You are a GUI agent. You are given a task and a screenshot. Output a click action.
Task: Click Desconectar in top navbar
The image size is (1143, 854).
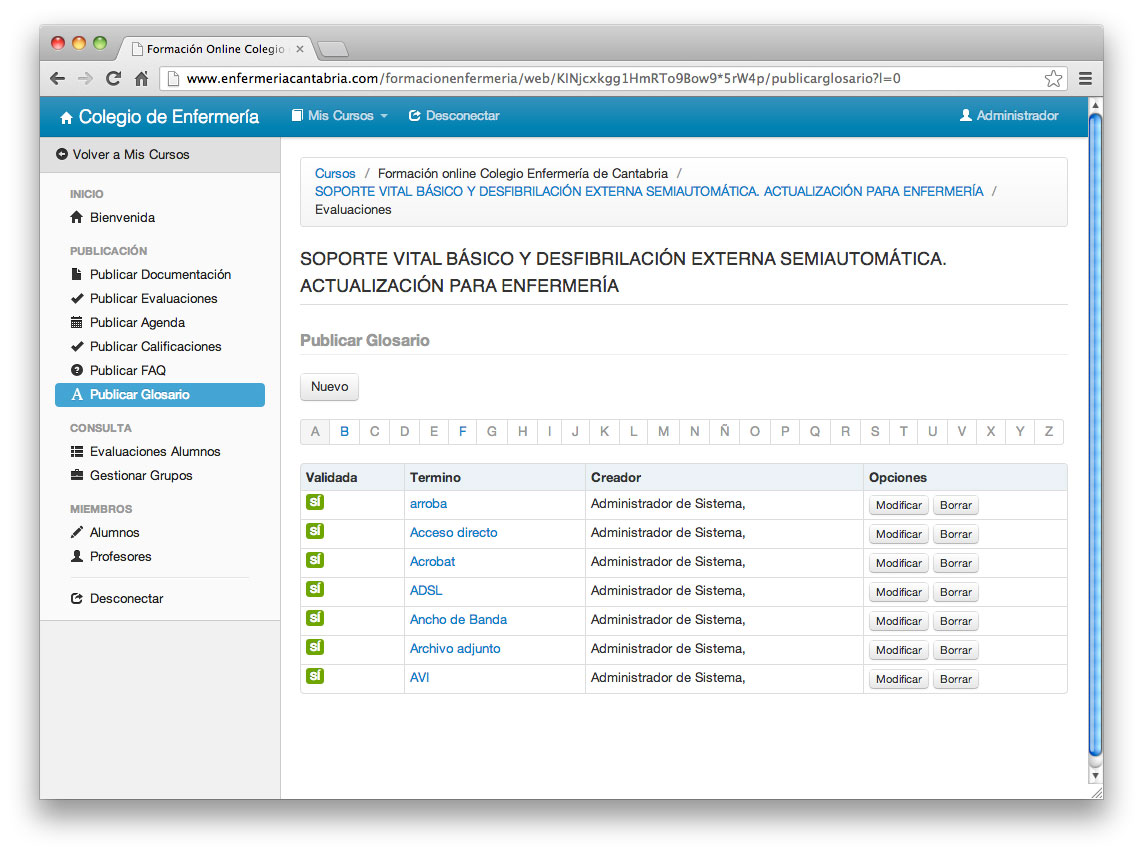click(454, 116)
